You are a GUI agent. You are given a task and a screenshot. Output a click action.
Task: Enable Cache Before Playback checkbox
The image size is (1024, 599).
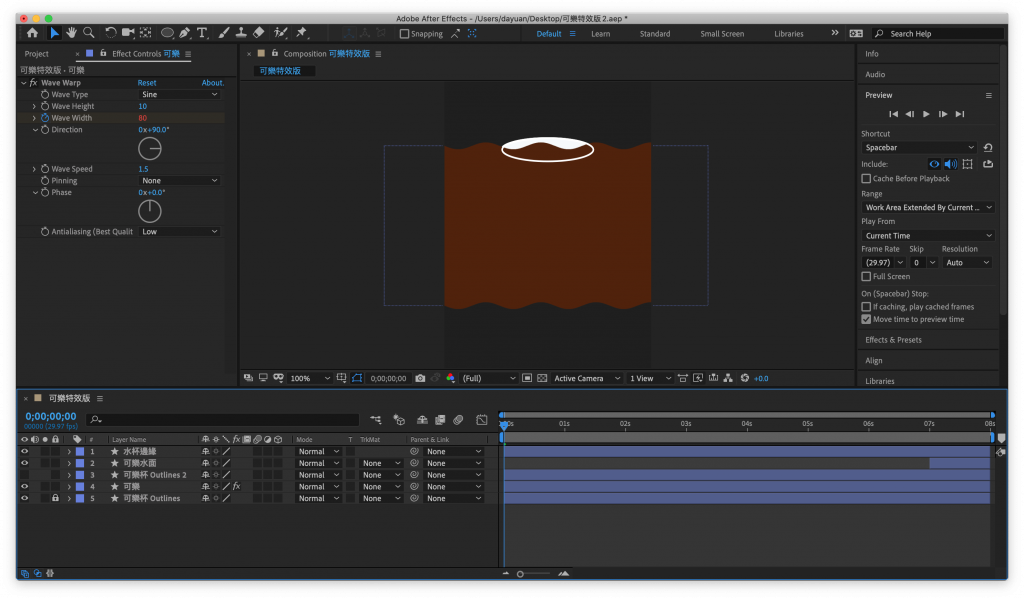866,179
